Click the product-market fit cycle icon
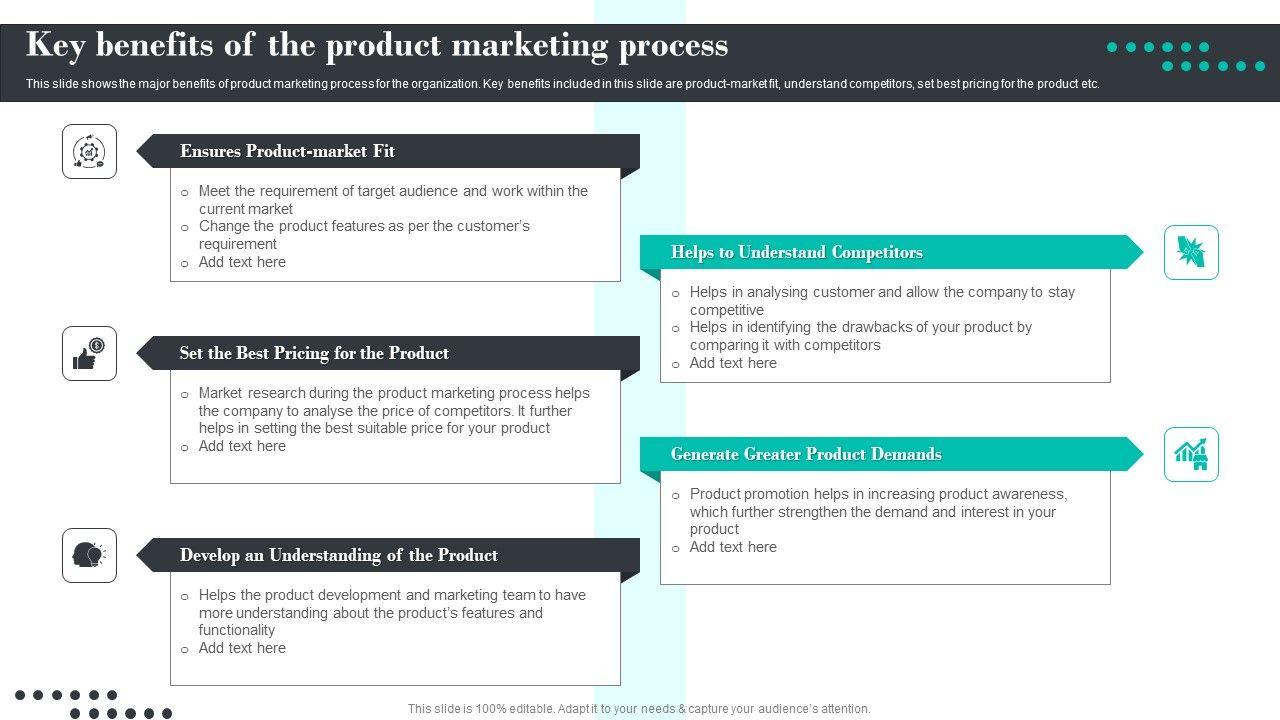1280x720 pixels. click(89, 152)
